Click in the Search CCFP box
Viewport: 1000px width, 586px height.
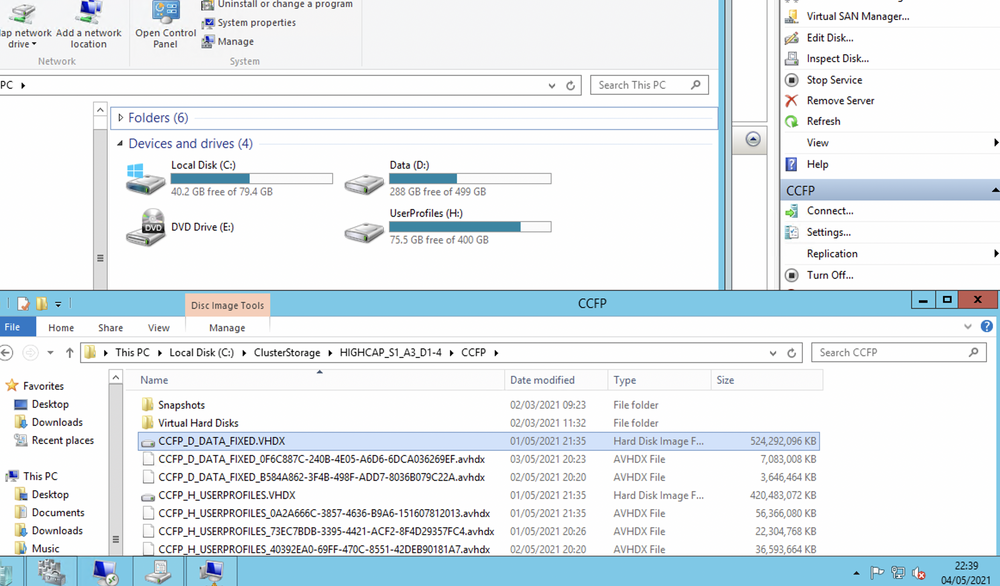pos(899,353)
